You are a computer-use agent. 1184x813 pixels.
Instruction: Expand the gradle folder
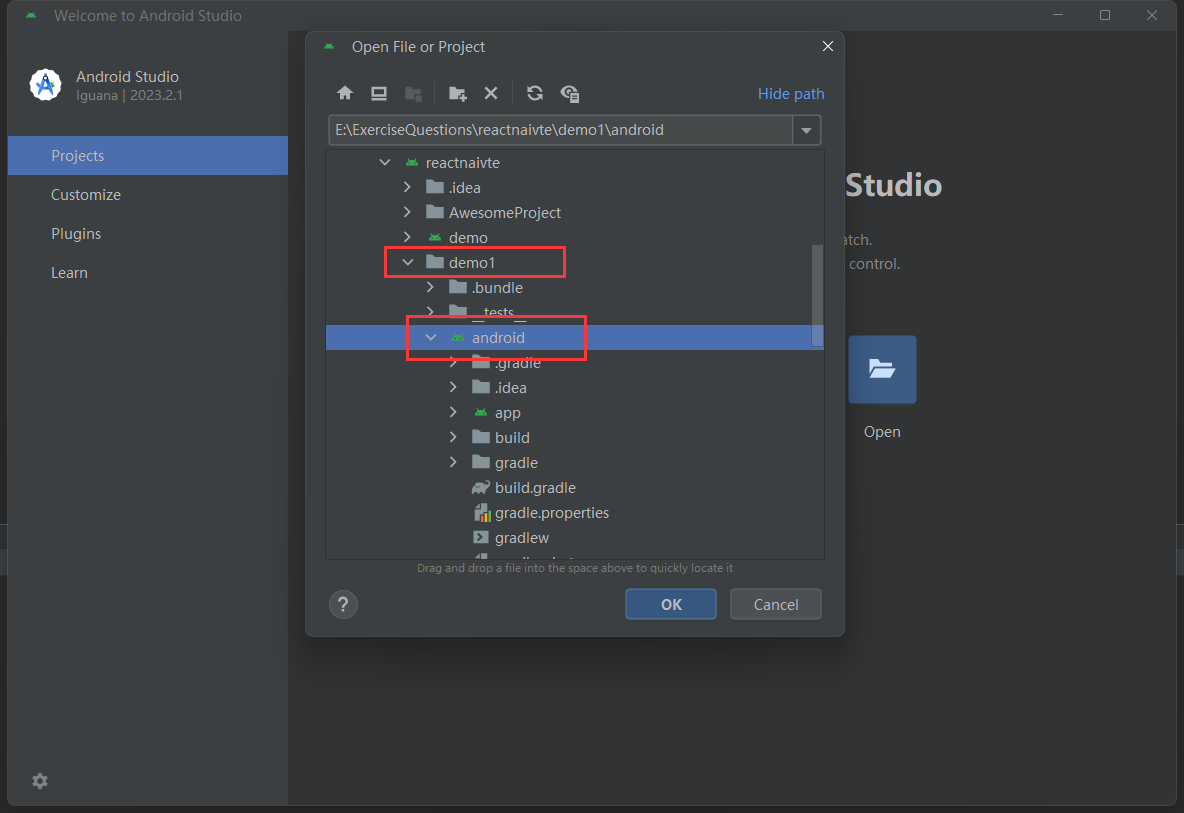(453, 462)
